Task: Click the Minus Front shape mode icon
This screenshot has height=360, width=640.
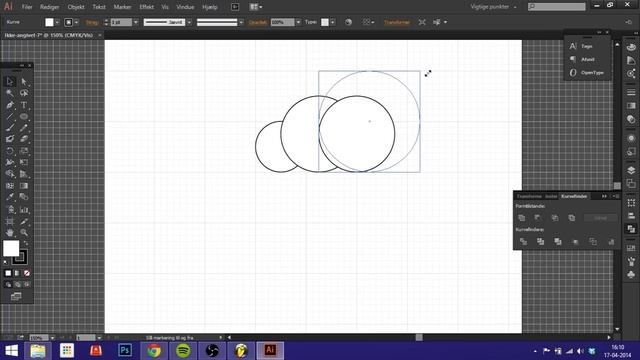Action: click(x=538, y=218)
